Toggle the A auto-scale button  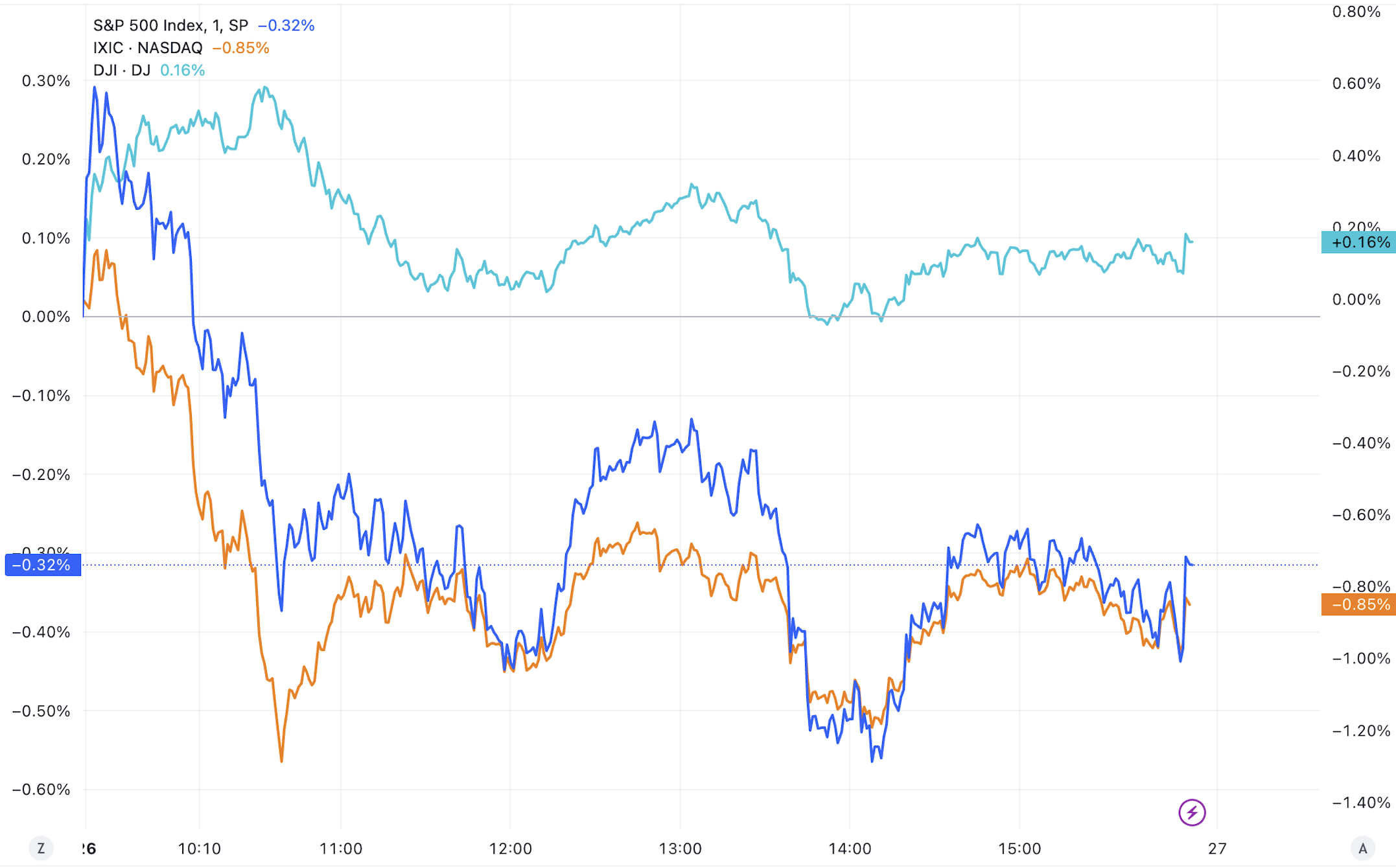pyautogui.click(x=1362, y=848)
